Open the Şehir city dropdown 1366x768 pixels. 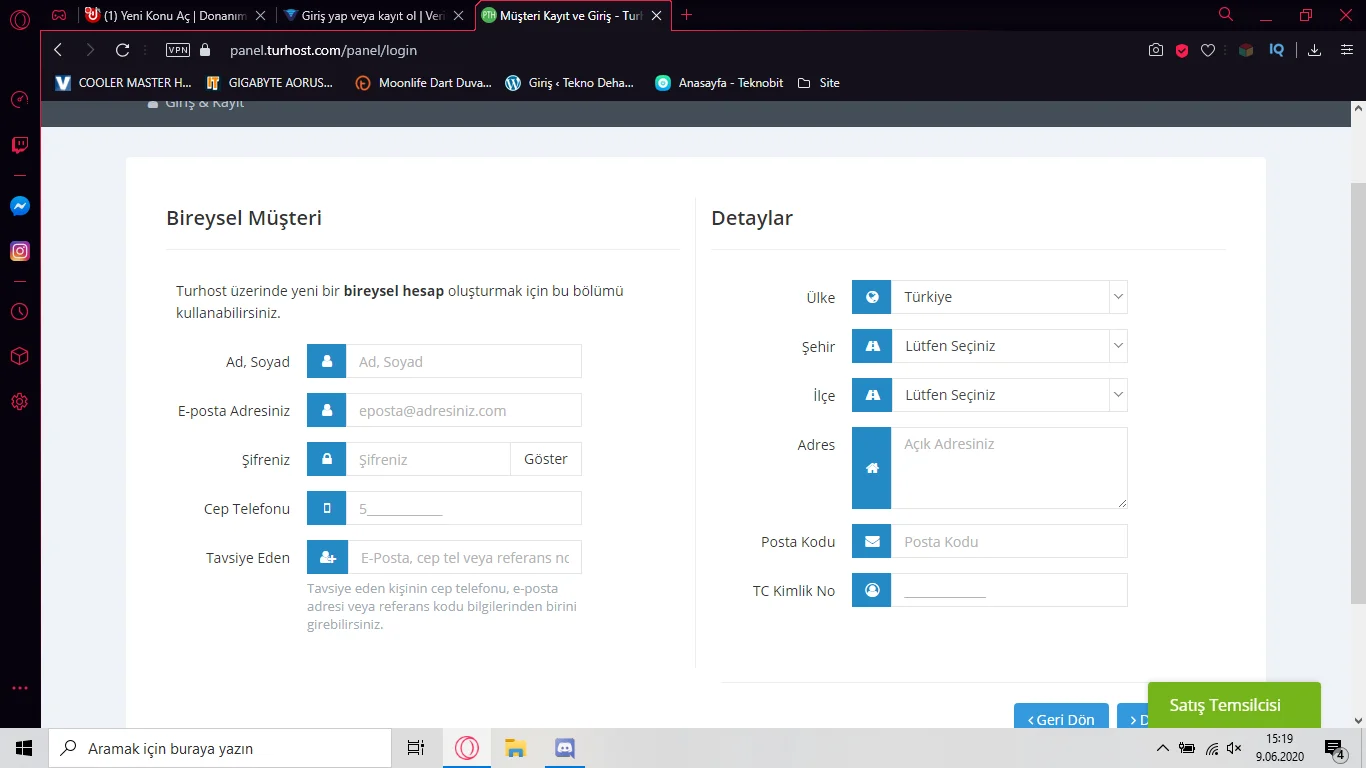coord(1009,346)
